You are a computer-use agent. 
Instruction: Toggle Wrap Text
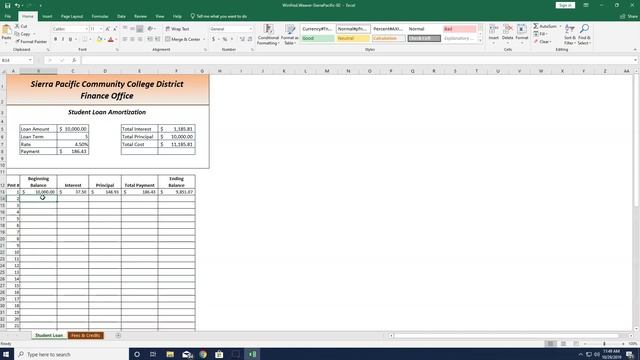point(177,29)
